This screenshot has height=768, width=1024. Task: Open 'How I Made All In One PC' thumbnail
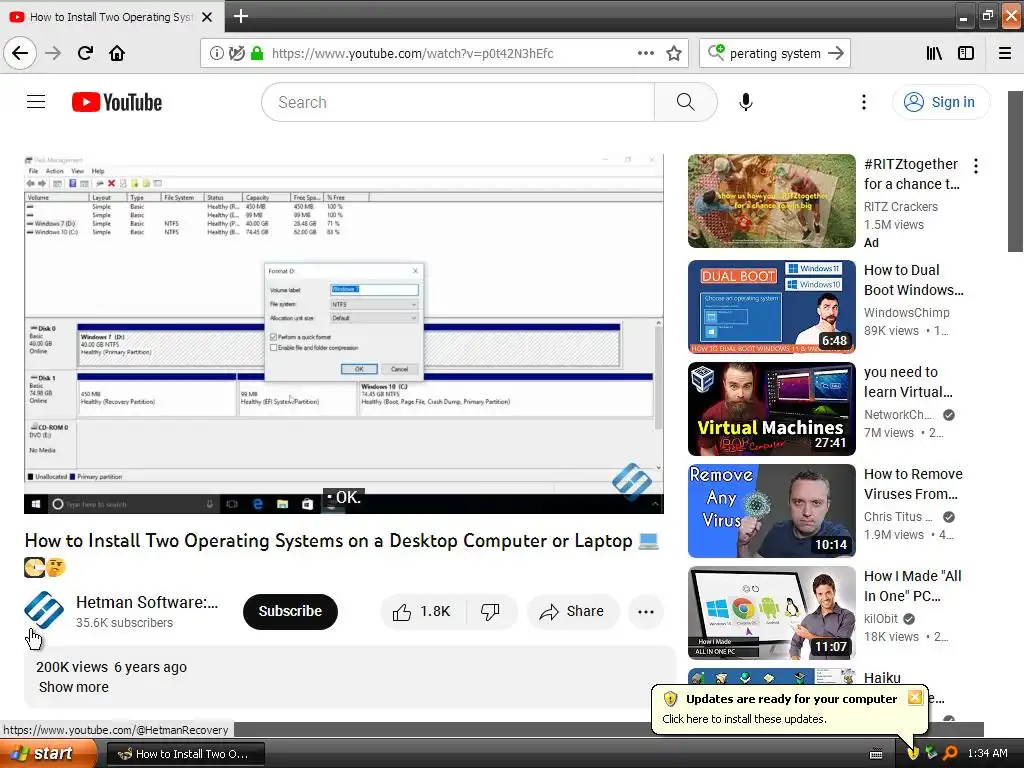771,613
